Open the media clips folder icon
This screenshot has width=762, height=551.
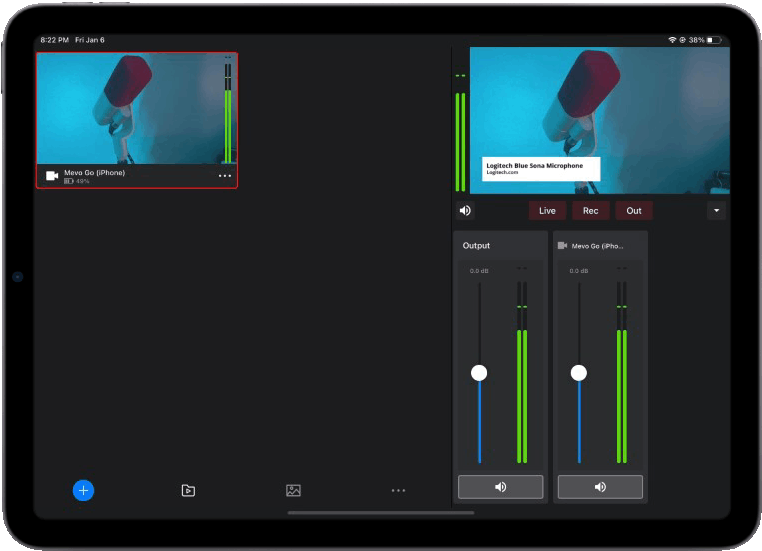coord(188,490)
